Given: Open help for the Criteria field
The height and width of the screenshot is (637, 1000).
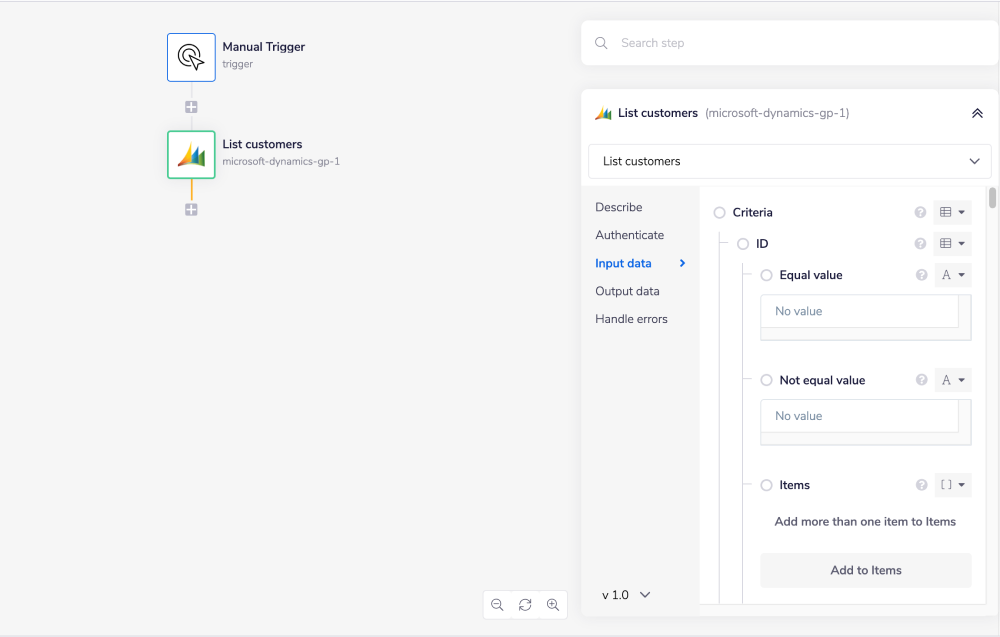Looking at the screenshot, I should pos(920,212).
